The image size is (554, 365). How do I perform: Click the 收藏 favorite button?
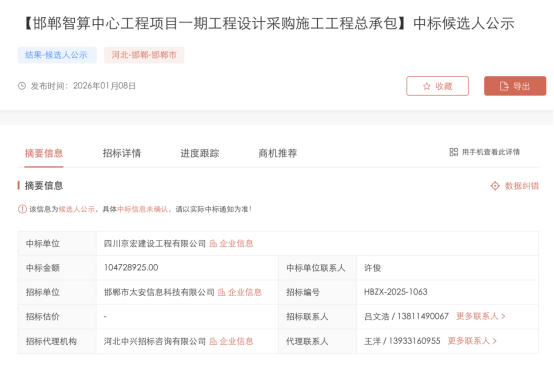tap(437, 86)
